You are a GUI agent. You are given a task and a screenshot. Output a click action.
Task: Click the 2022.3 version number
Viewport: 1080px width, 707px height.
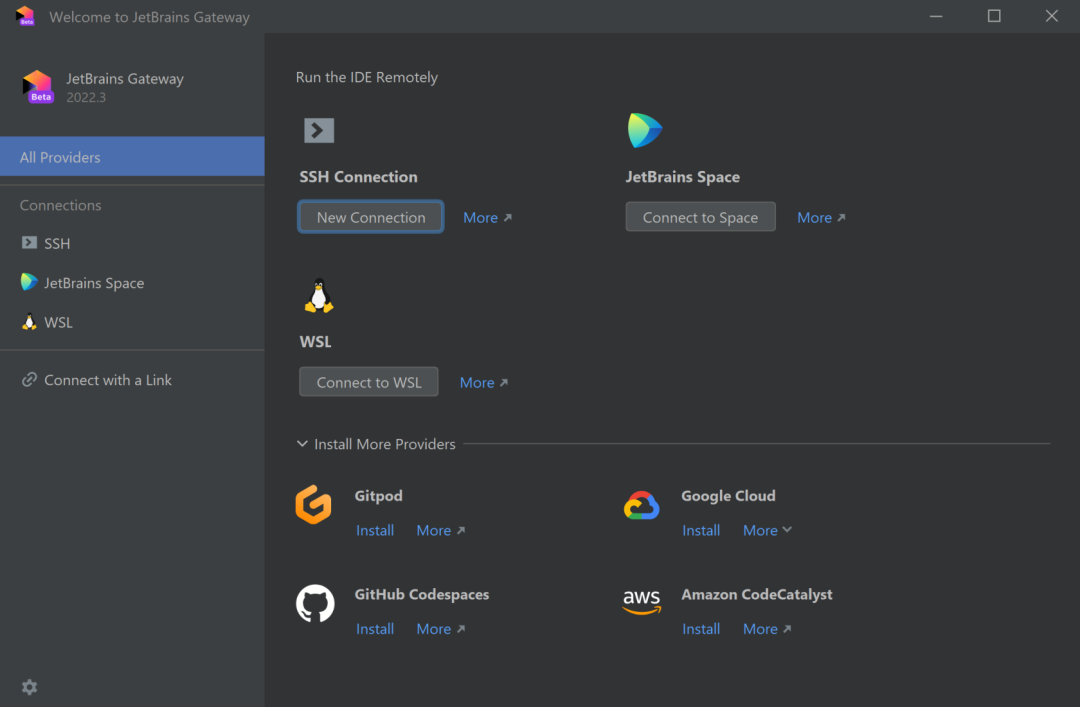(x=86, y=97)
